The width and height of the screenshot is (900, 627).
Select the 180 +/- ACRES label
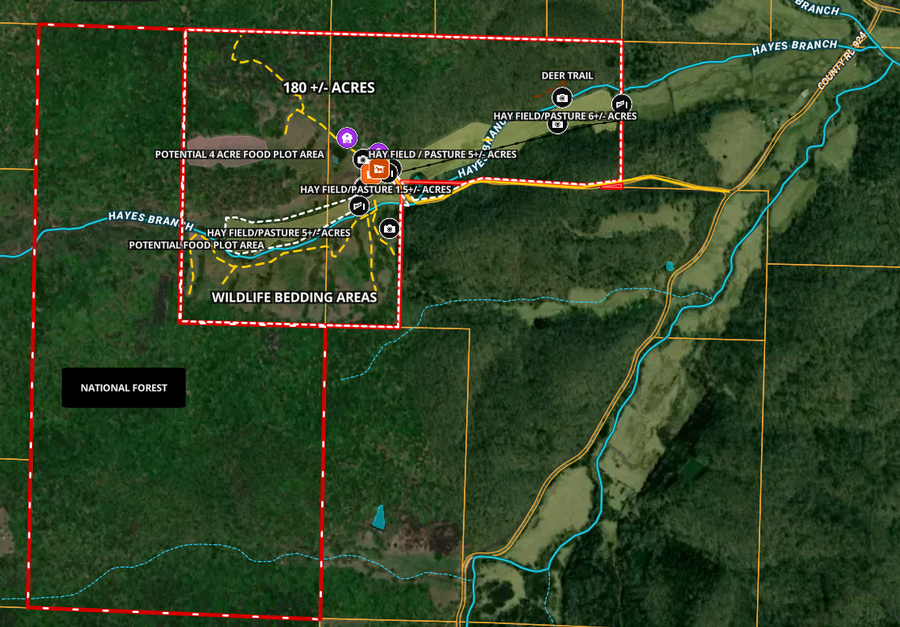point(328,88)
